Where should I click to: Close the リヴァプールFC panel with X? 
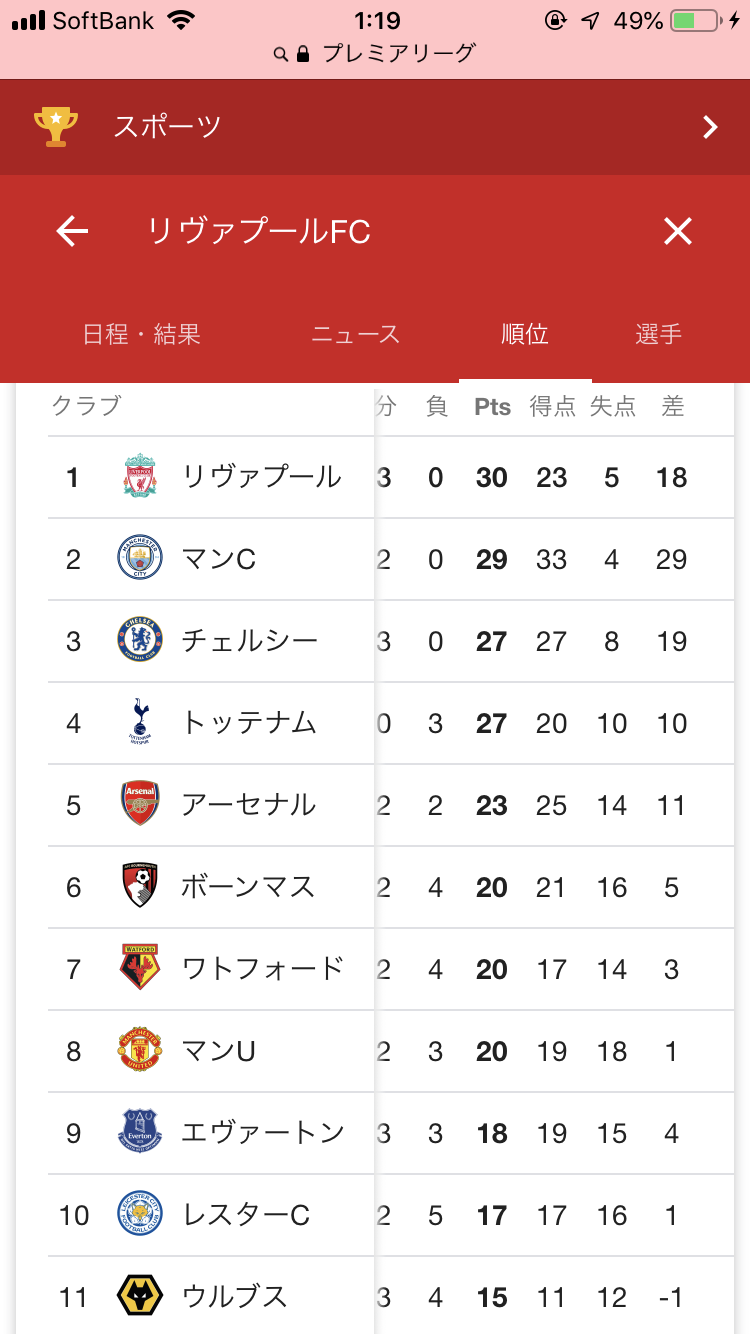(x=678, y=232)
